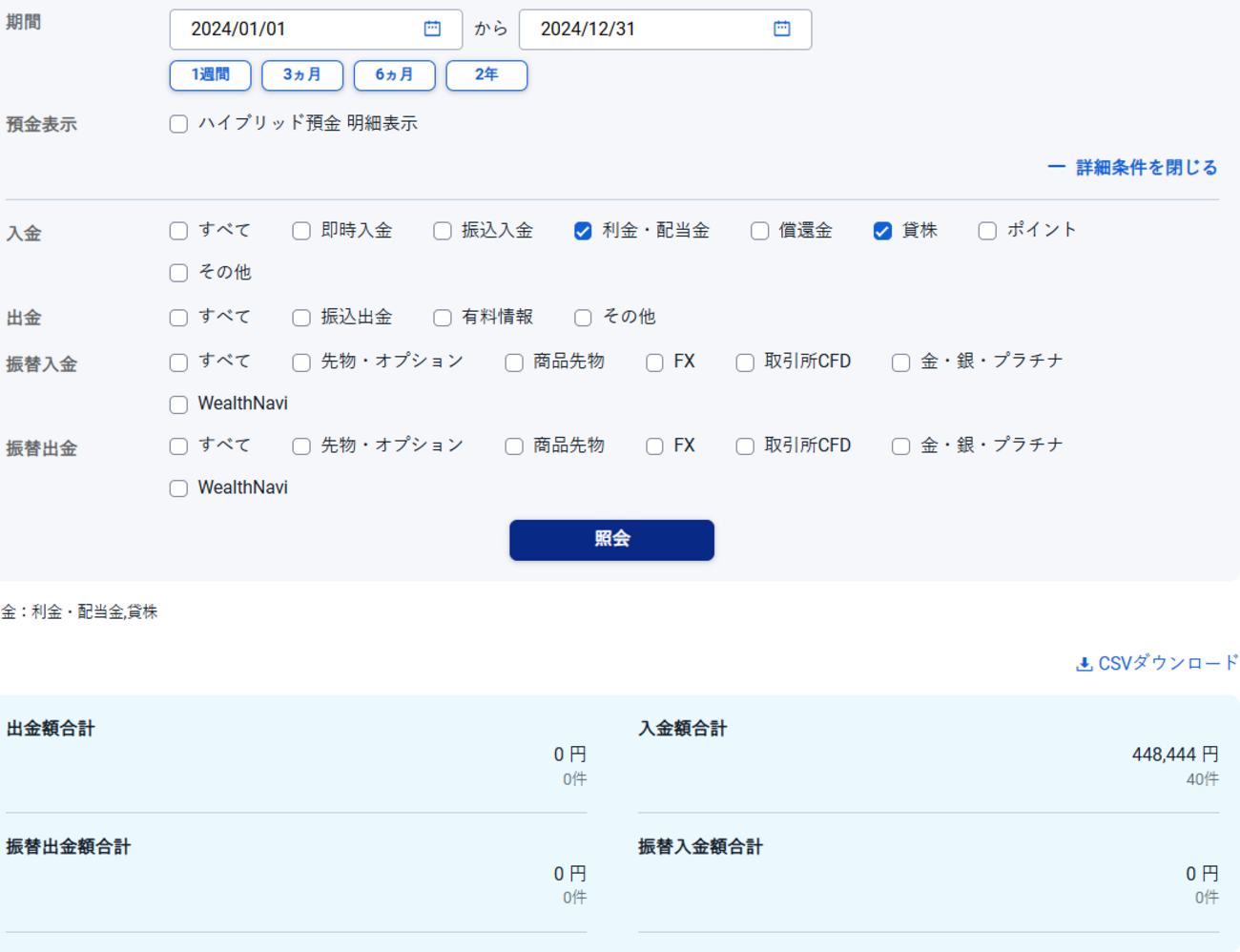The height and width of the screenshot is (952, 1240).
Task: Select the 3ヵ月 period button
Action: coord(302,75)
